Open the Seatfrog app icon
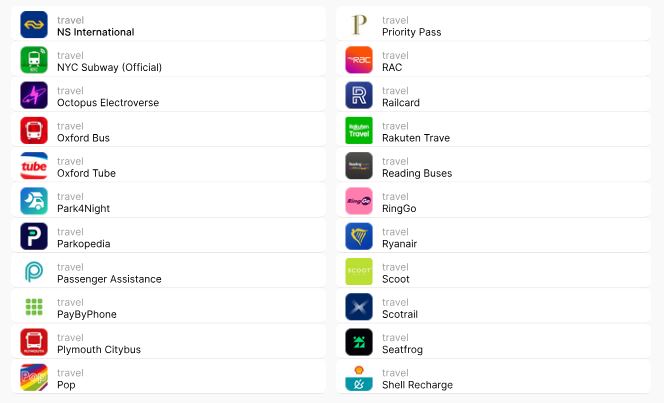Viewport: 664px width, 403px height. 359,342
